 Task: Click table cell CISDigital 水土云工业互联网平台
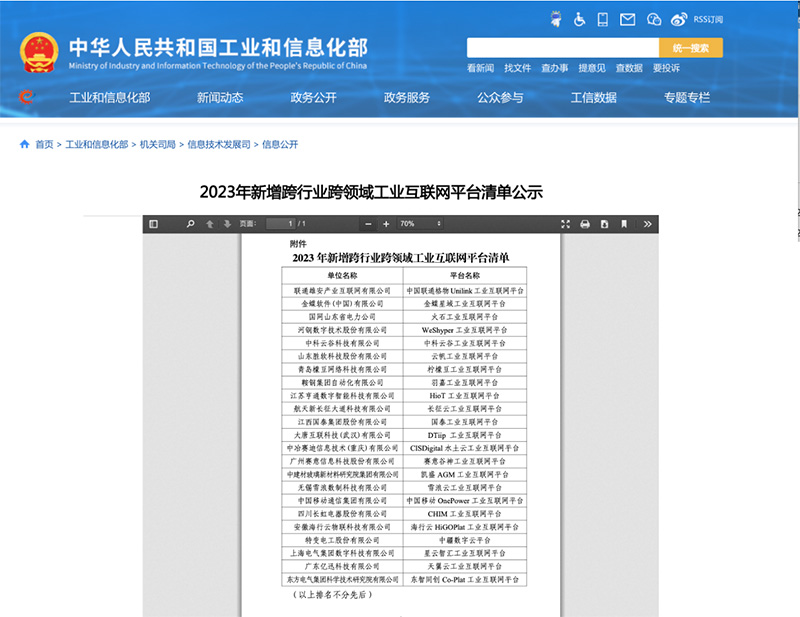[465, 448]
